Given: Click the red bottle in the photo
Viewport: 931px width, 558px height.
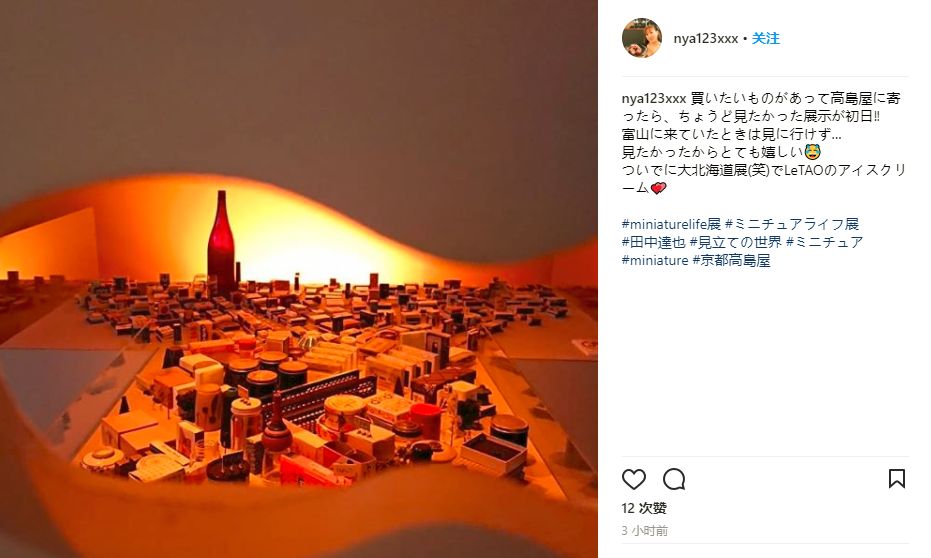Looking at the screenshot, I should coord(221,242).
